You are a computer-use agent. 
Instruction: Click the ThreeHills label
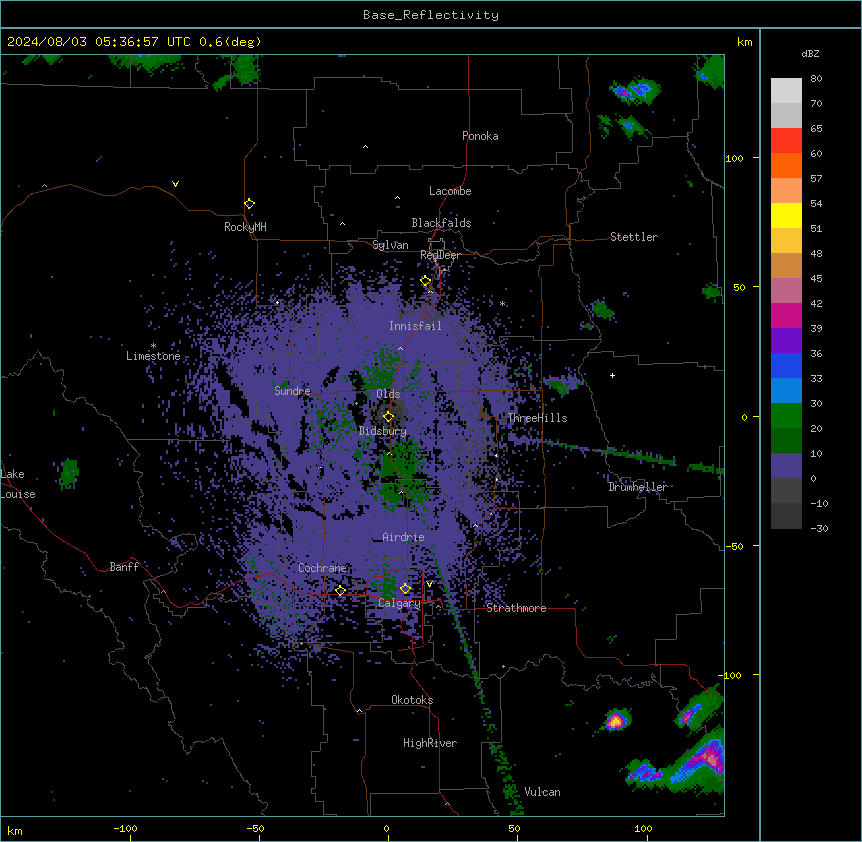tap(537, 418)
